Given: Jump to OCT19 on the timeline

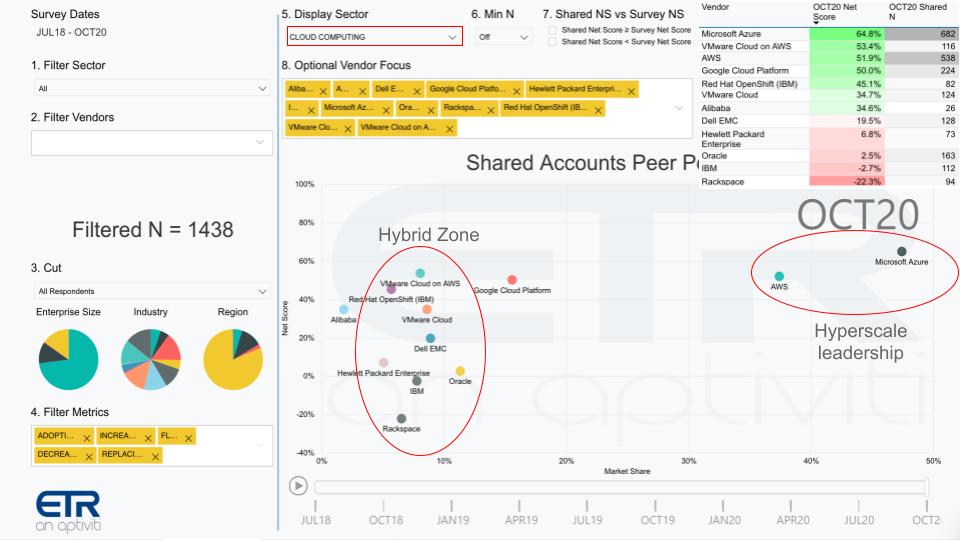Looking at the screenshot, I should click(658, 520).
